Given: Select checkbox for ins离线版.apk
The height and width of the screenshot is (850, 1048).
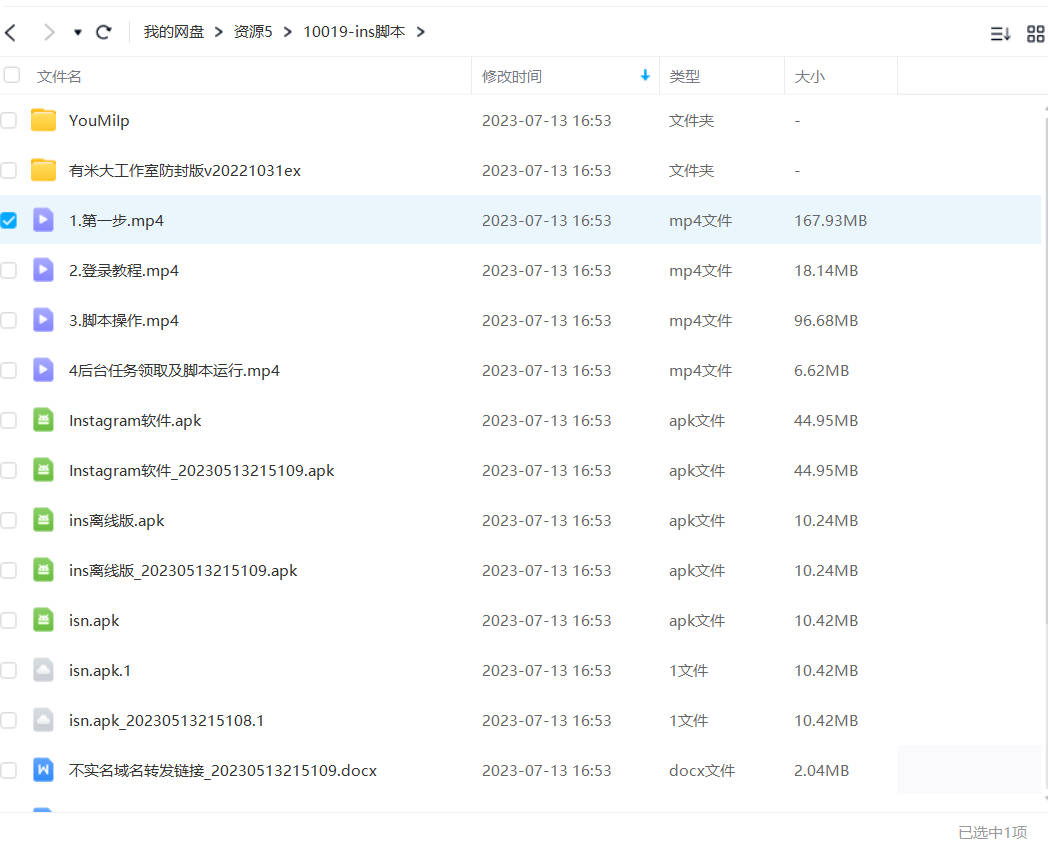Looking at the screenshot, I should tap(9, 521).
